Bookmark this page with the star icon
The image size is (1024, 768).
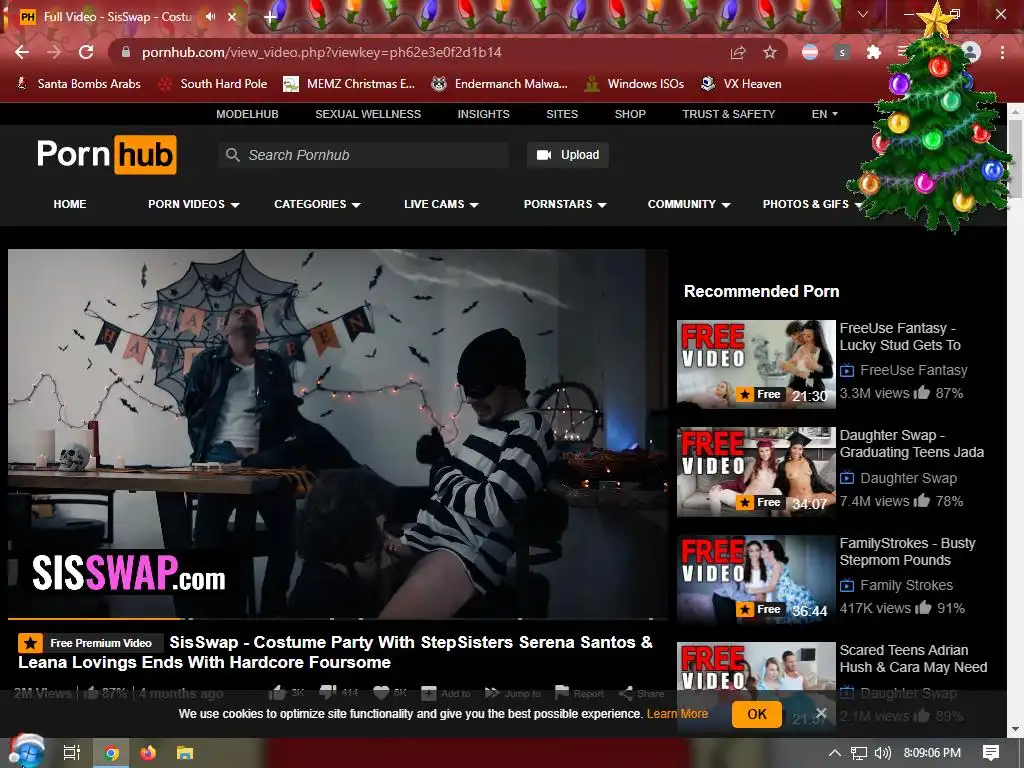770,52
